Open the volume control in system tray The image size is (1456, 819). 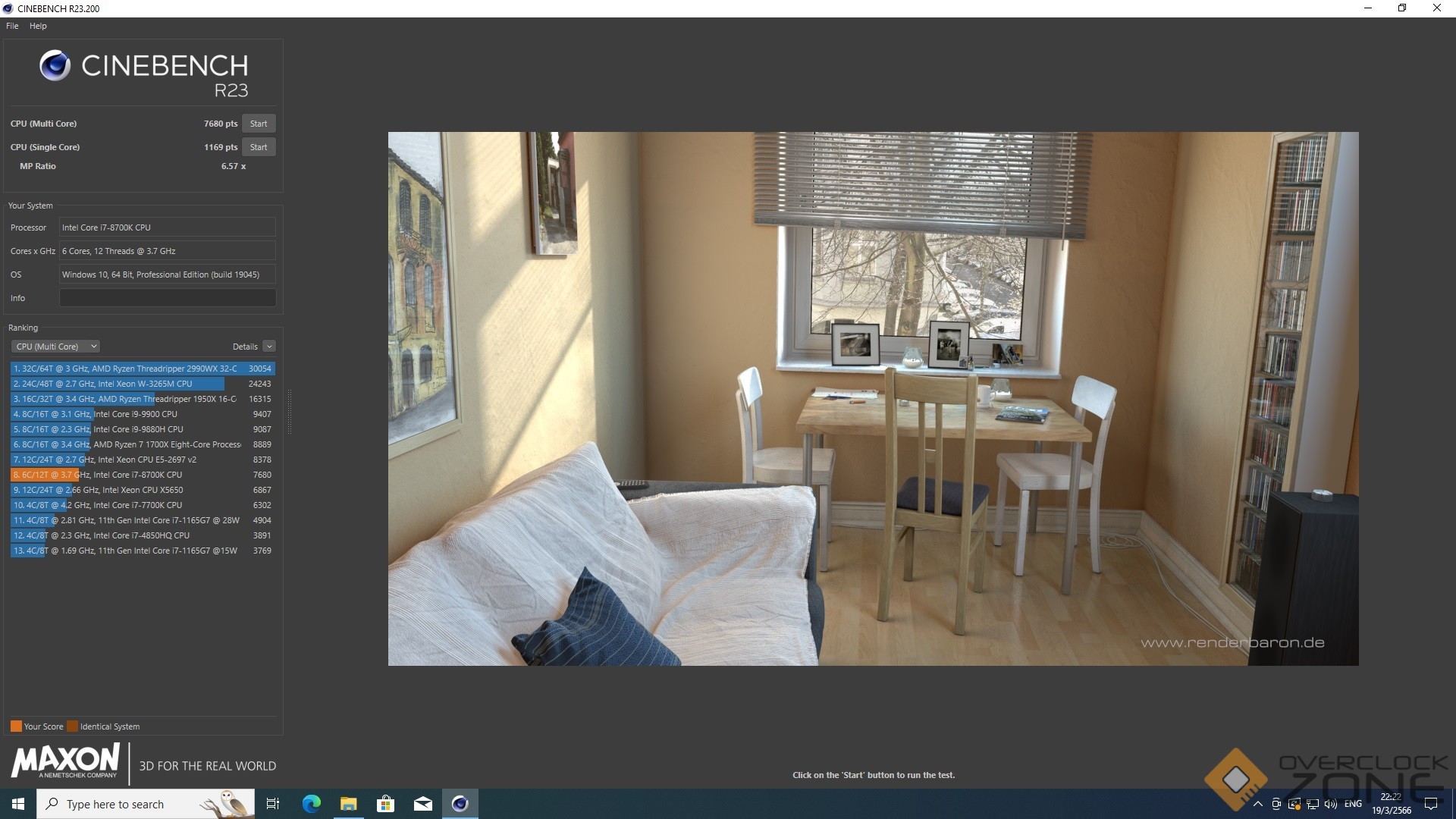coord(1331,804)
